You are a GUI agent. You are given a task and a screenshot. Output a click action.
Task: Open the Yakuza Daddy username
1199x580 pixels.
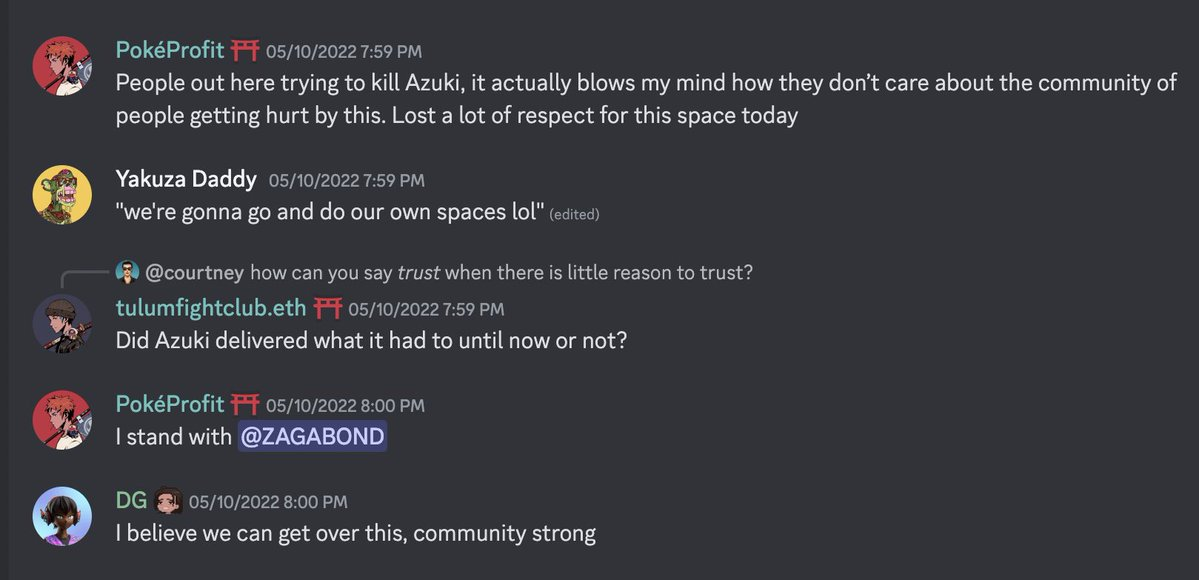tap(186, 180)
